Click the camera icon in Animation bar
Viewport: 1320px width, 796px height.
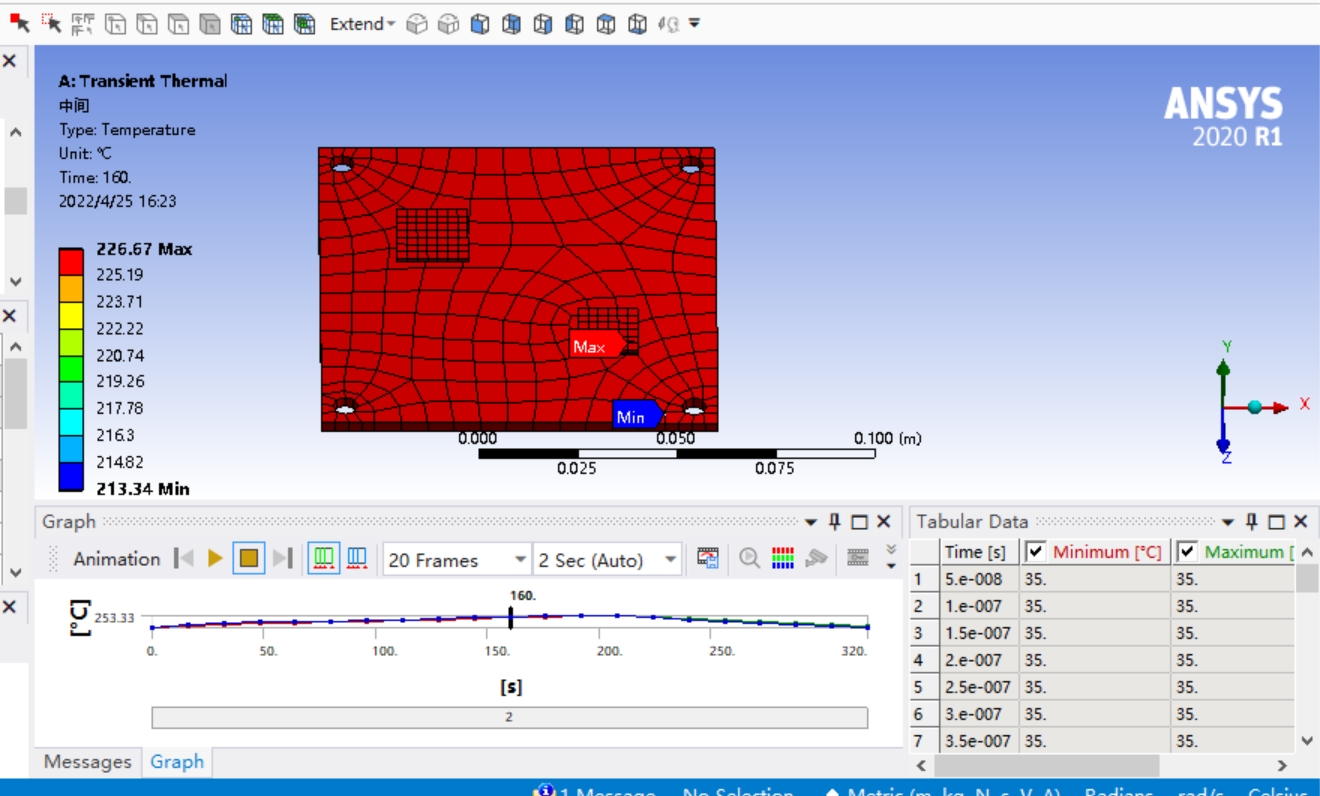(x=817, y=559)
